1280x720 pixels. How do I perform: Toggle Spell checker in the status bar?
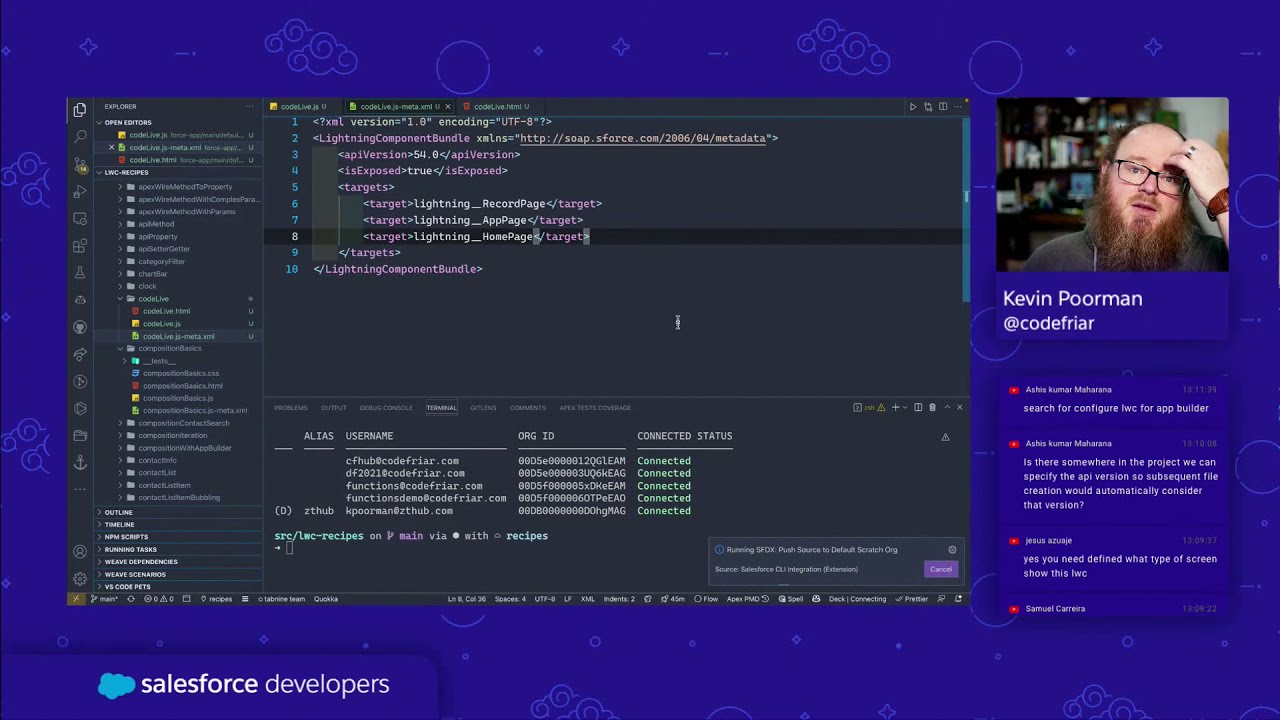790,599
